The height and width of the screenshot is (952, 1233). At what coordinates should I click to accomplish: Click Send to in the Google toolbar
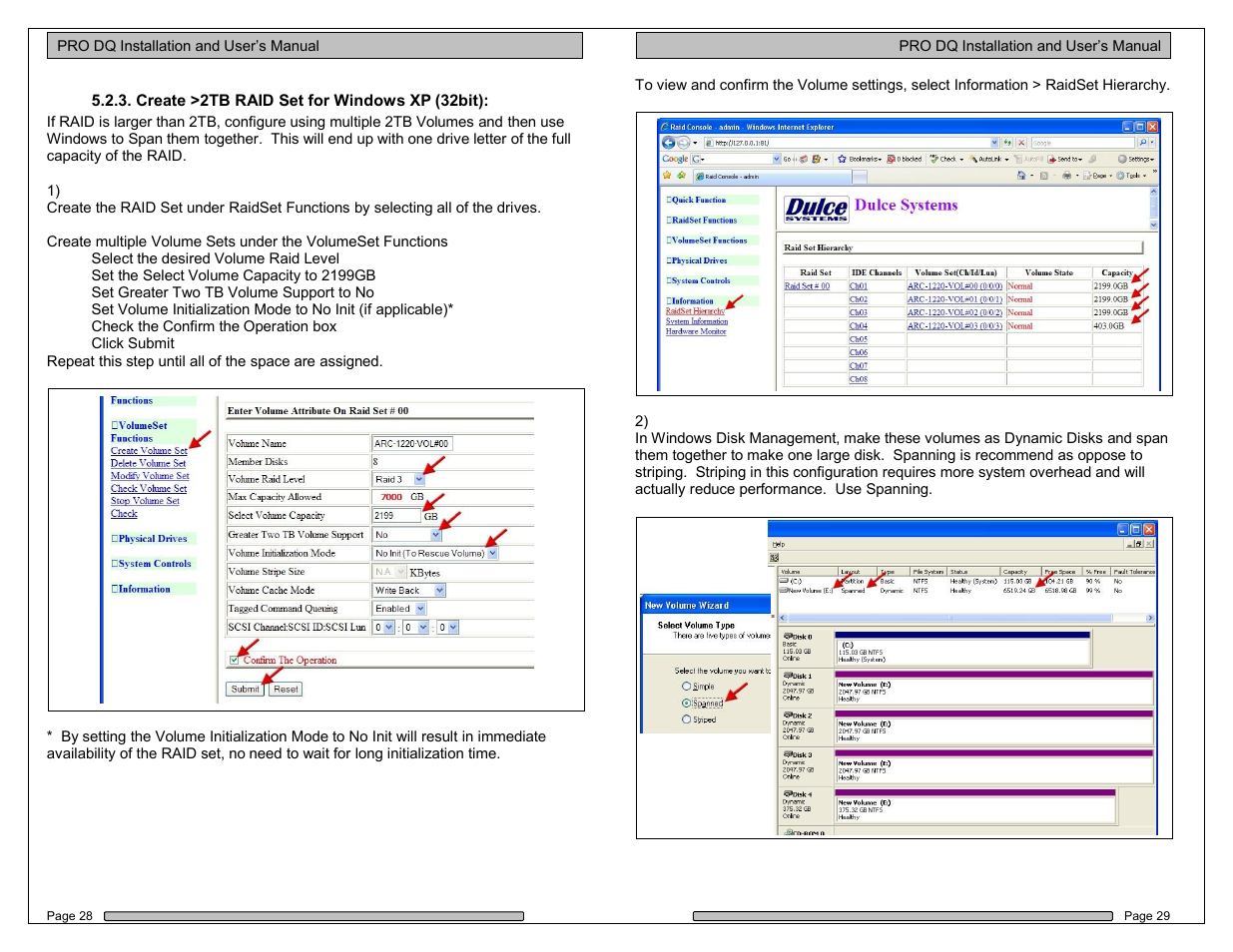[1065, 159]
